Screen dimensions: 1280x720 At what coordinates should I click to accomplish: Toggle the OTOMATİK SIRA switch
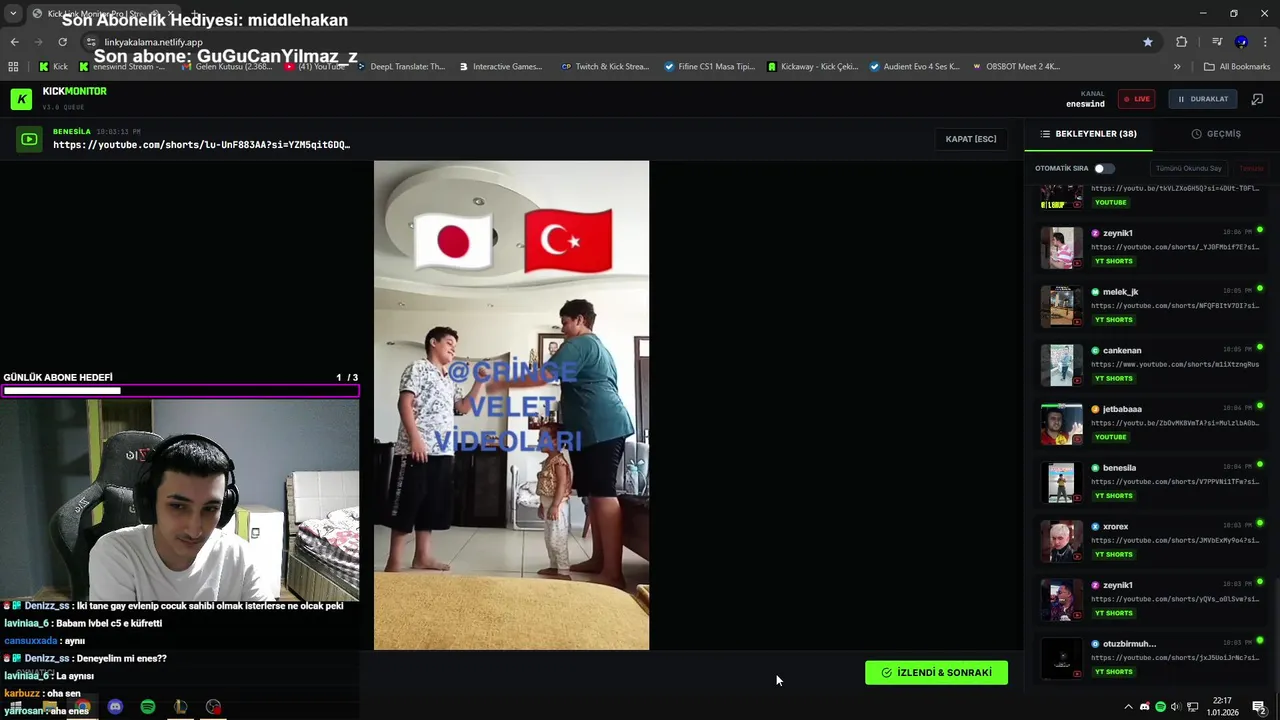pos(1103,168)
